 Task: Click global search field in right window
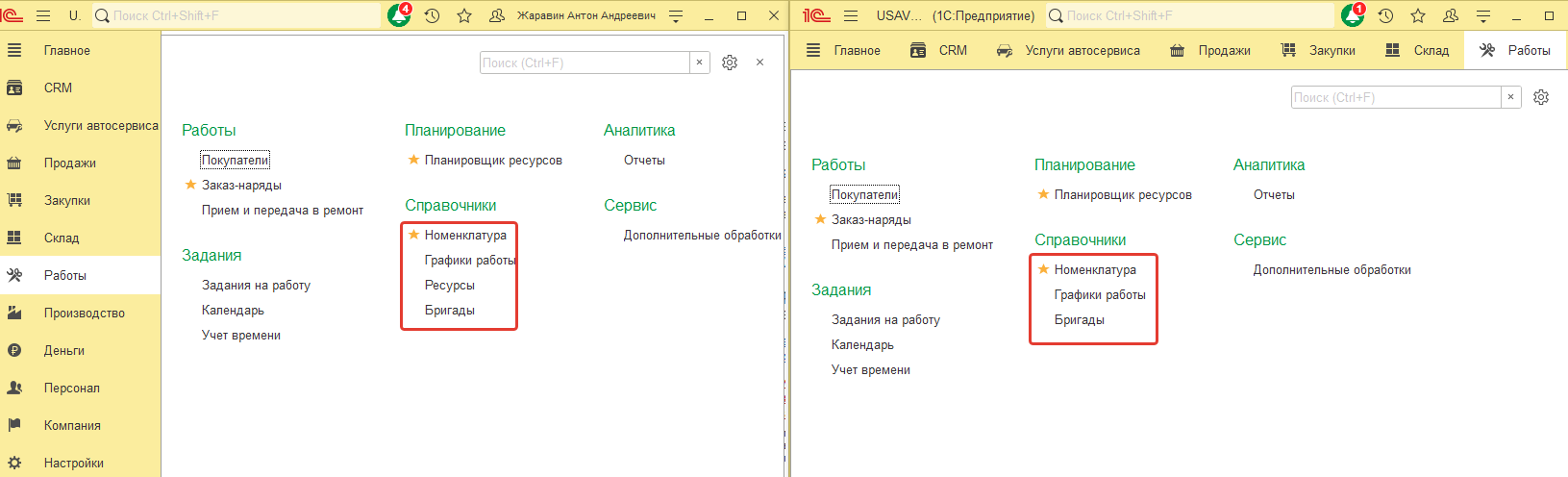(1190, 15)
